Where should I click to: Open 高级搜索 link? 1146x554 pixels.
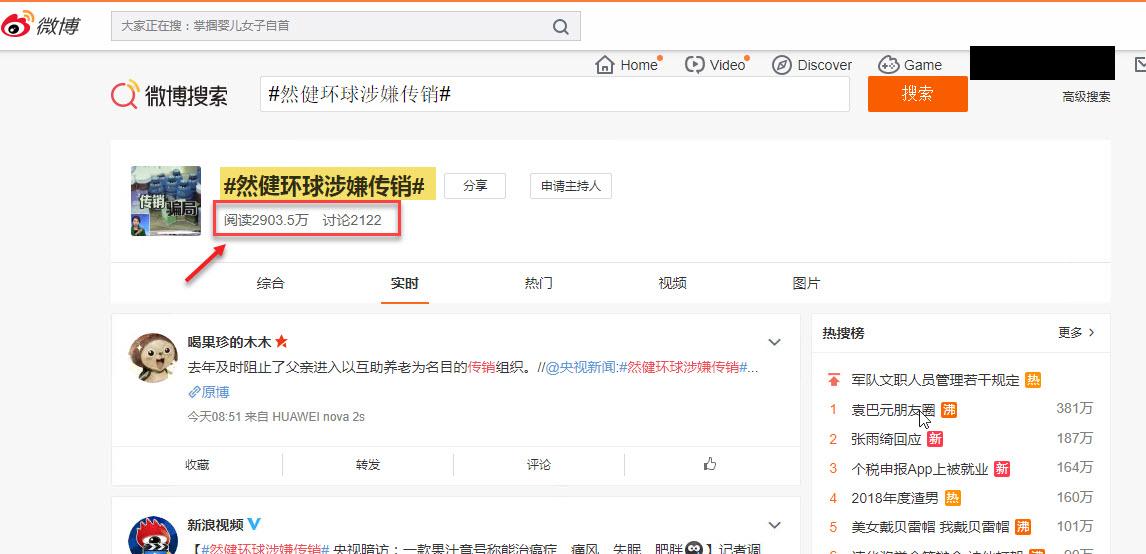click(1086, 96)
